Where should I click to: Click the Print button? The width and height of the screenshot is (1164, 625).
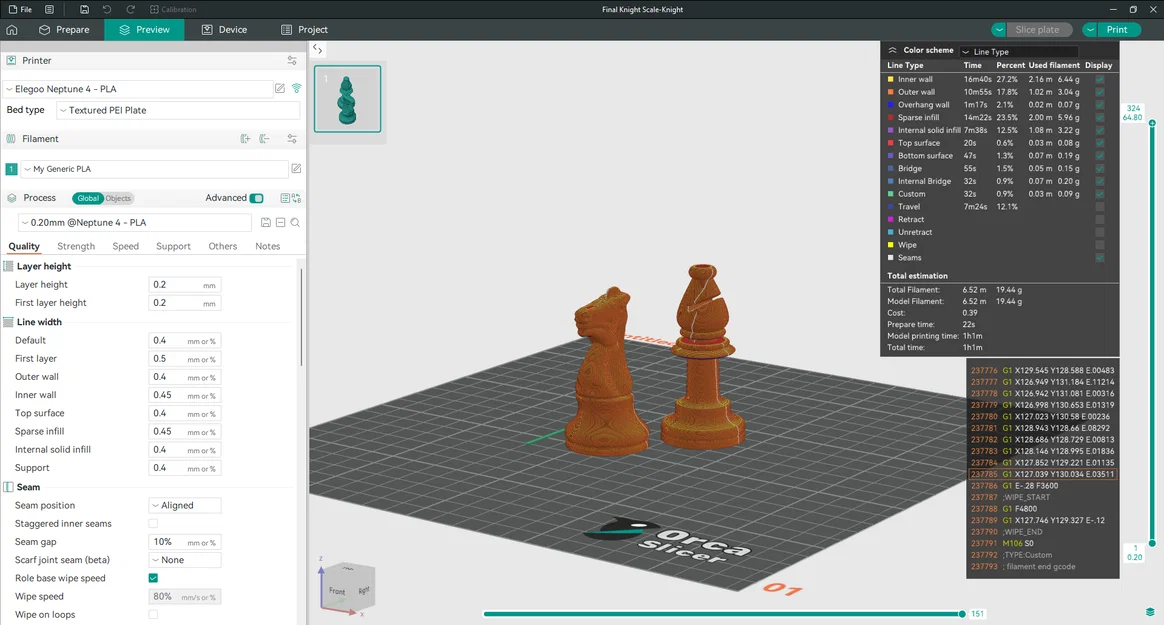tap(1119, 30)
